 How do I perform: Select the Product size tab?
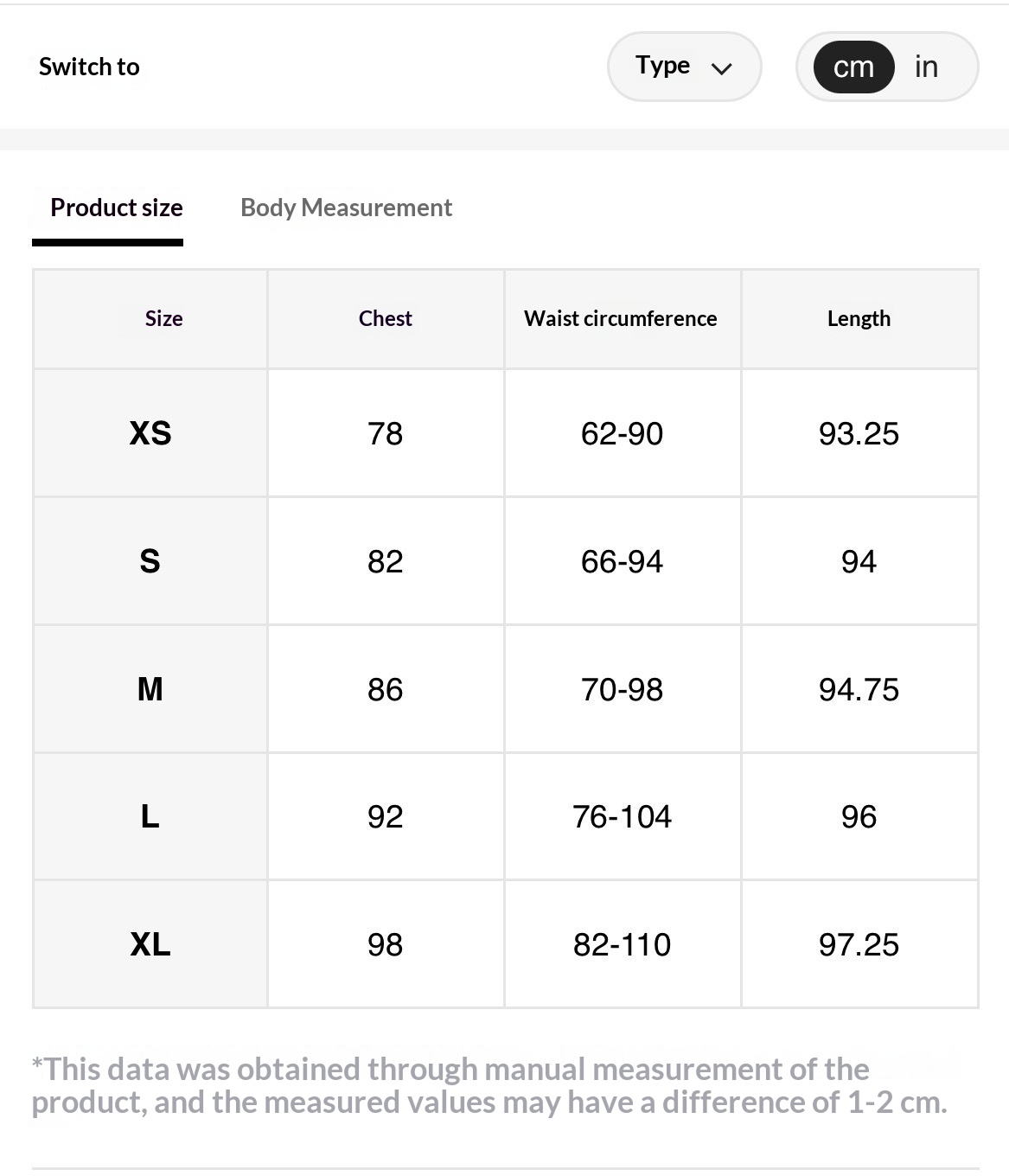click(x=117, y=208)
